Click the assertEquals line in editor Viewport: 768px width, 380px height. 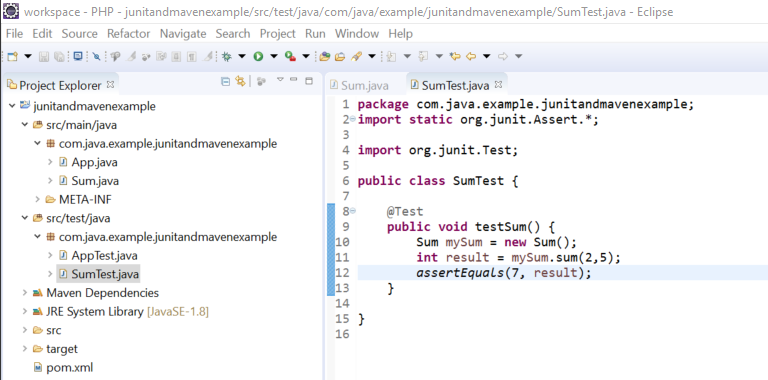coord(562,273)
